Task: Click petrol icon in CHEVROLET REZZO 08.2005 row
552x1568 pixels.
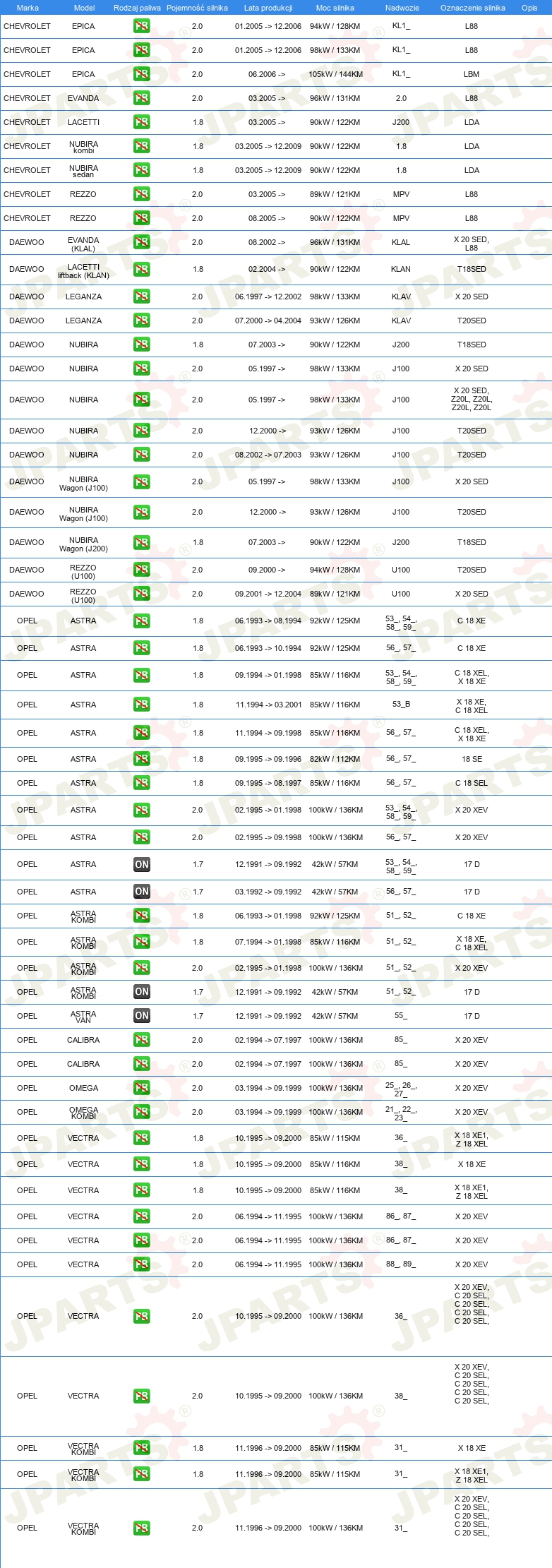Action: point(141,218)
